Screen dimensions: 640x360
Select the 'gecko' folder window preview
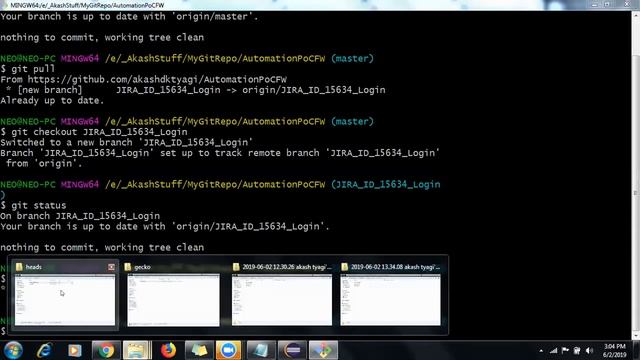point(173,295)
